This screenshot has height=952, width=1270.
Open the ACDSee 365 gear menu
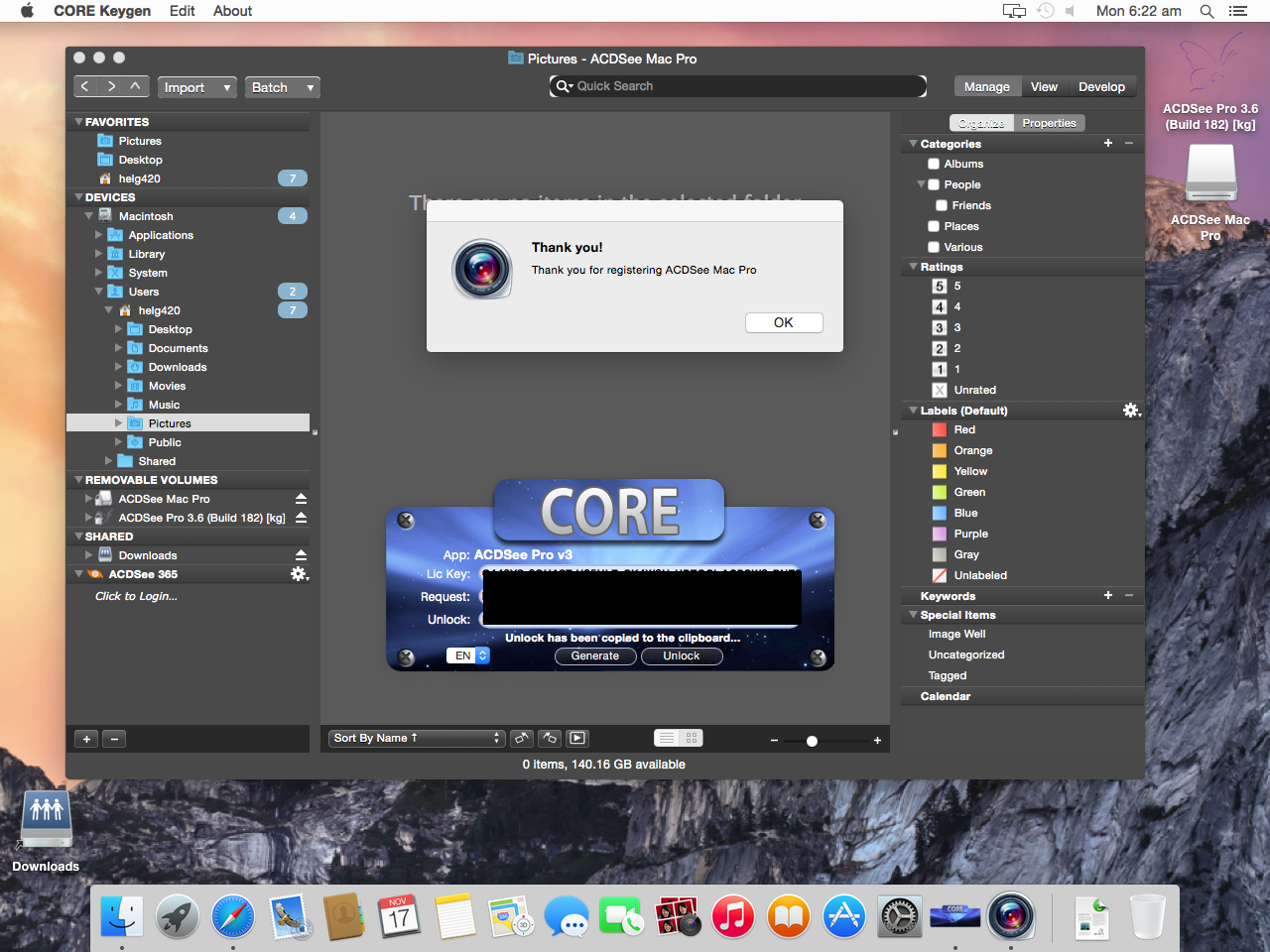[299, 574]
